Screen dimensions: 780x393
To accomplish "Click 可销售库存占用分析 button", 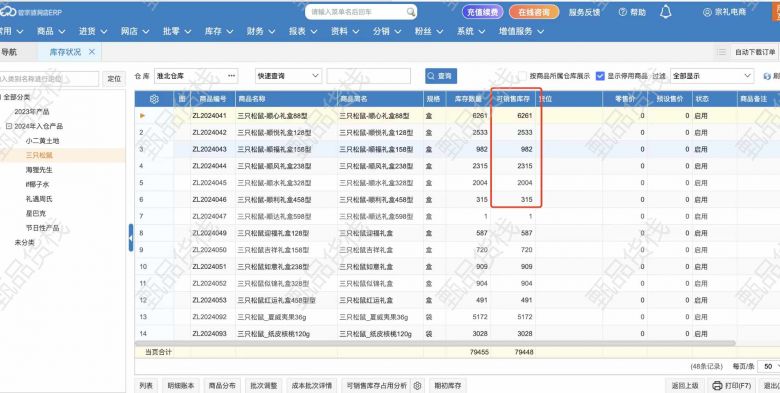I will (x=377, y=386).
